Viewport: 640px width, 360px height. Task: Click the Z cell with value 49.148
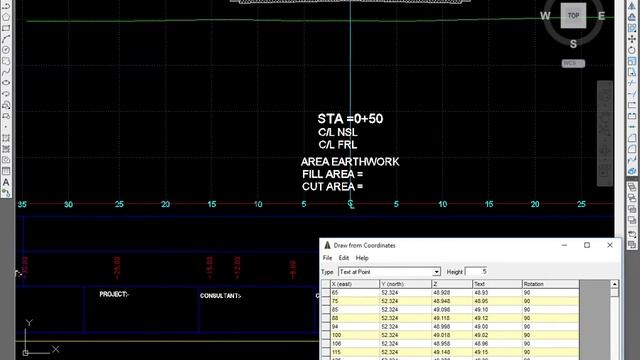[x=452, y=352]
